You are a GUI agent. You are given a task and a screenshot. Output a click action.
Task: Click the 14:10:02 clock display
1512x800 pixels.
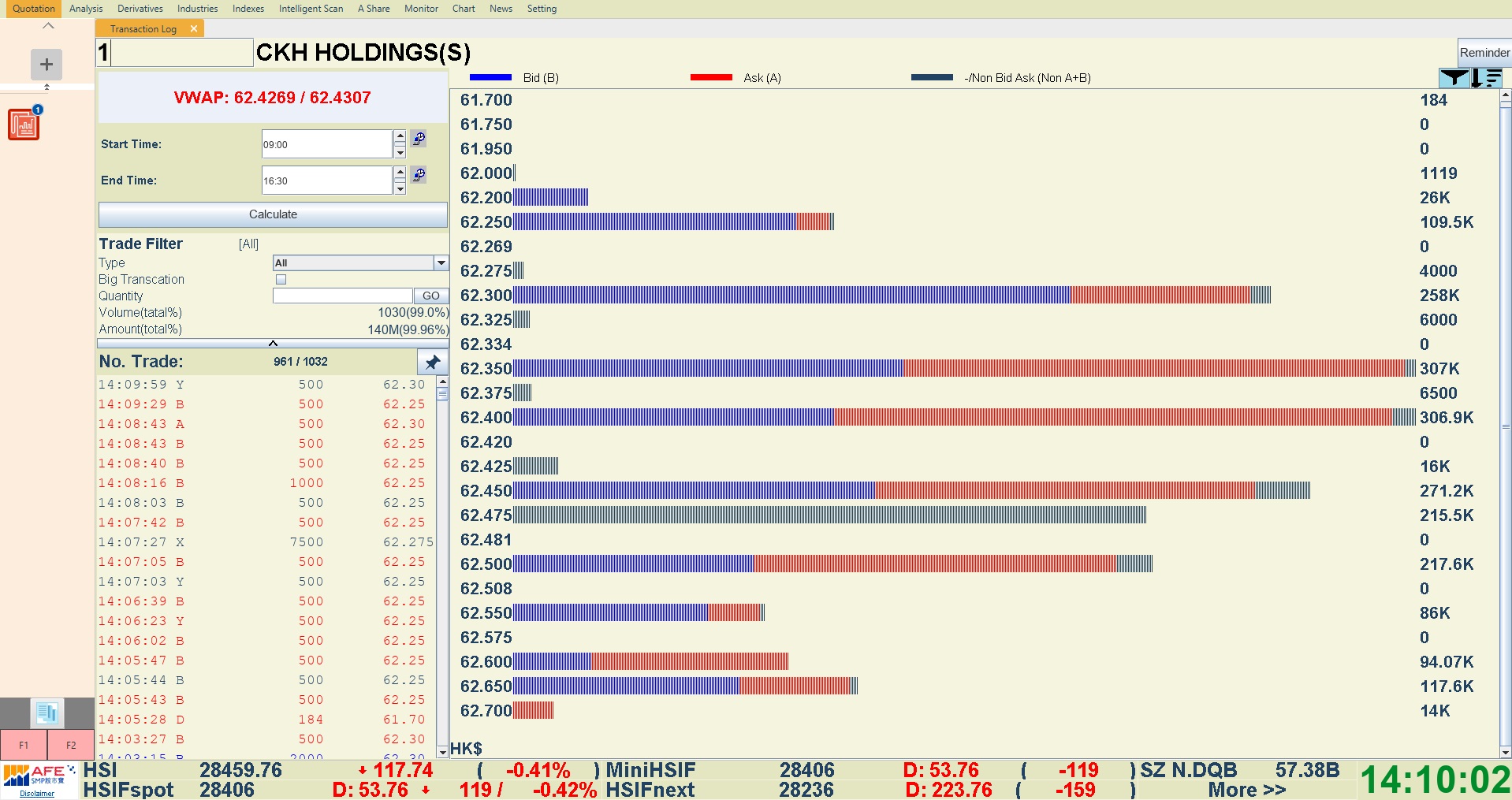pyautogui.click(x=1435, y=780)
